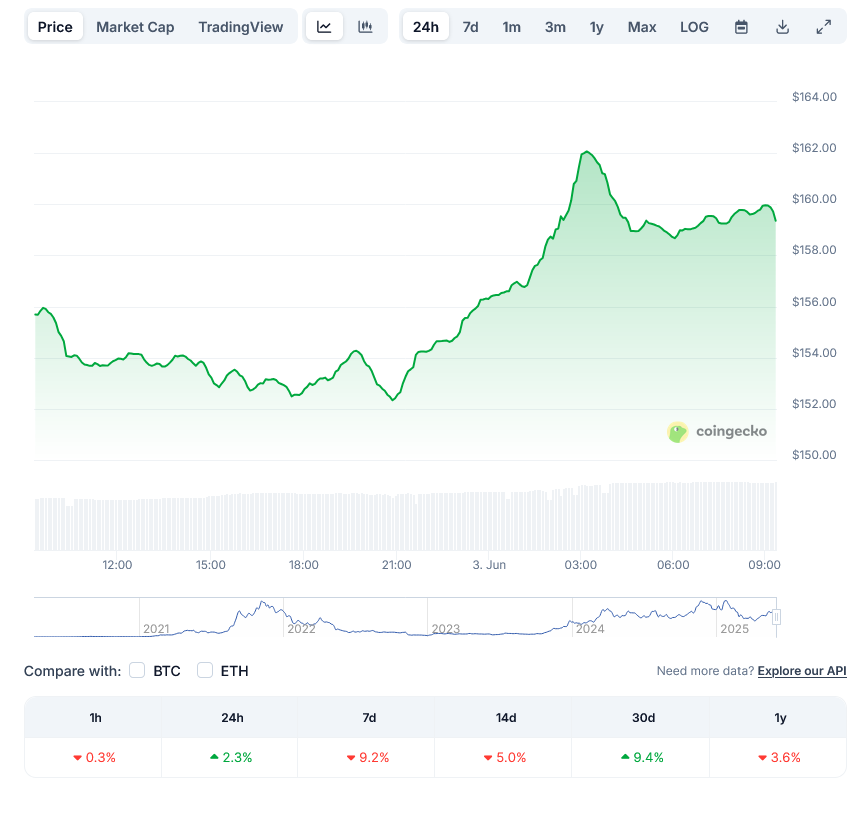
Task: Click 2025 marker in the history navigator
Action: 735,629
